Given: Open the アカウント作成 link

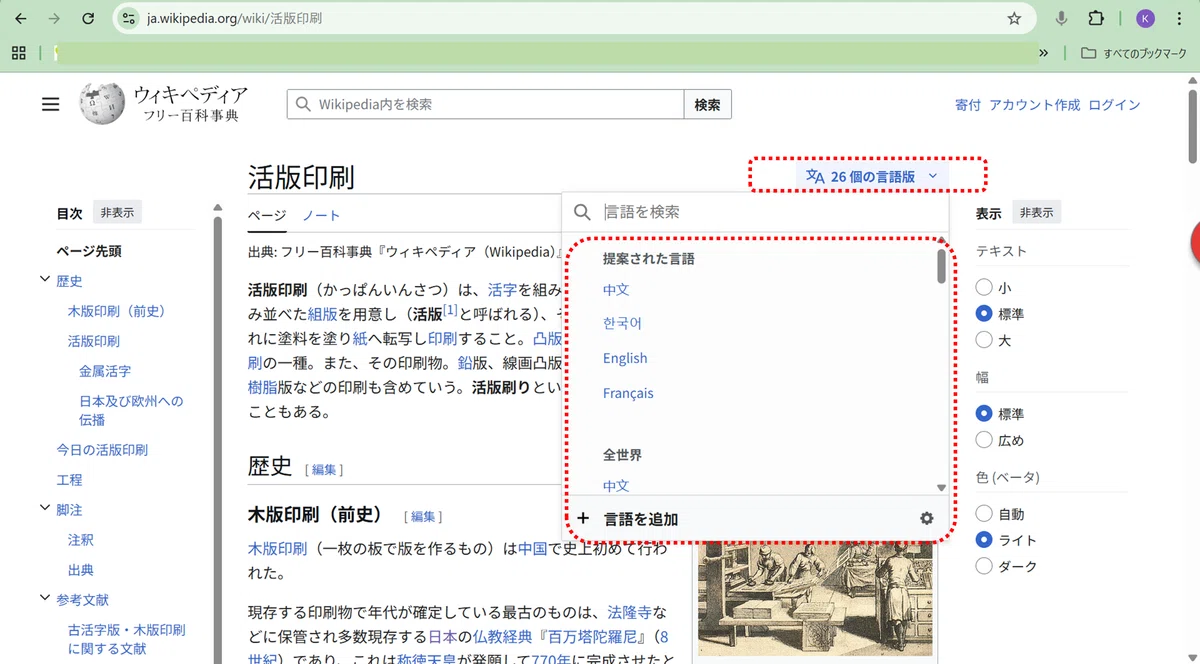Looking at the screenshot, I should pyautogui.click(x=1035, y=104).
